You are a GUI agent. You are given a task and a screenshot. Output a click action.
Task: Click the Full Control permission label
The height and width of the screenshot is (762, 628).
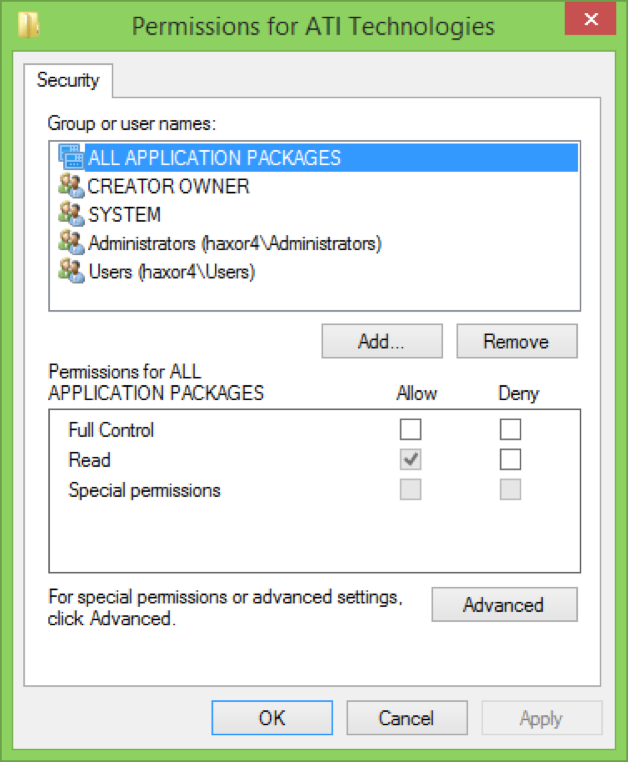(111, 430)
